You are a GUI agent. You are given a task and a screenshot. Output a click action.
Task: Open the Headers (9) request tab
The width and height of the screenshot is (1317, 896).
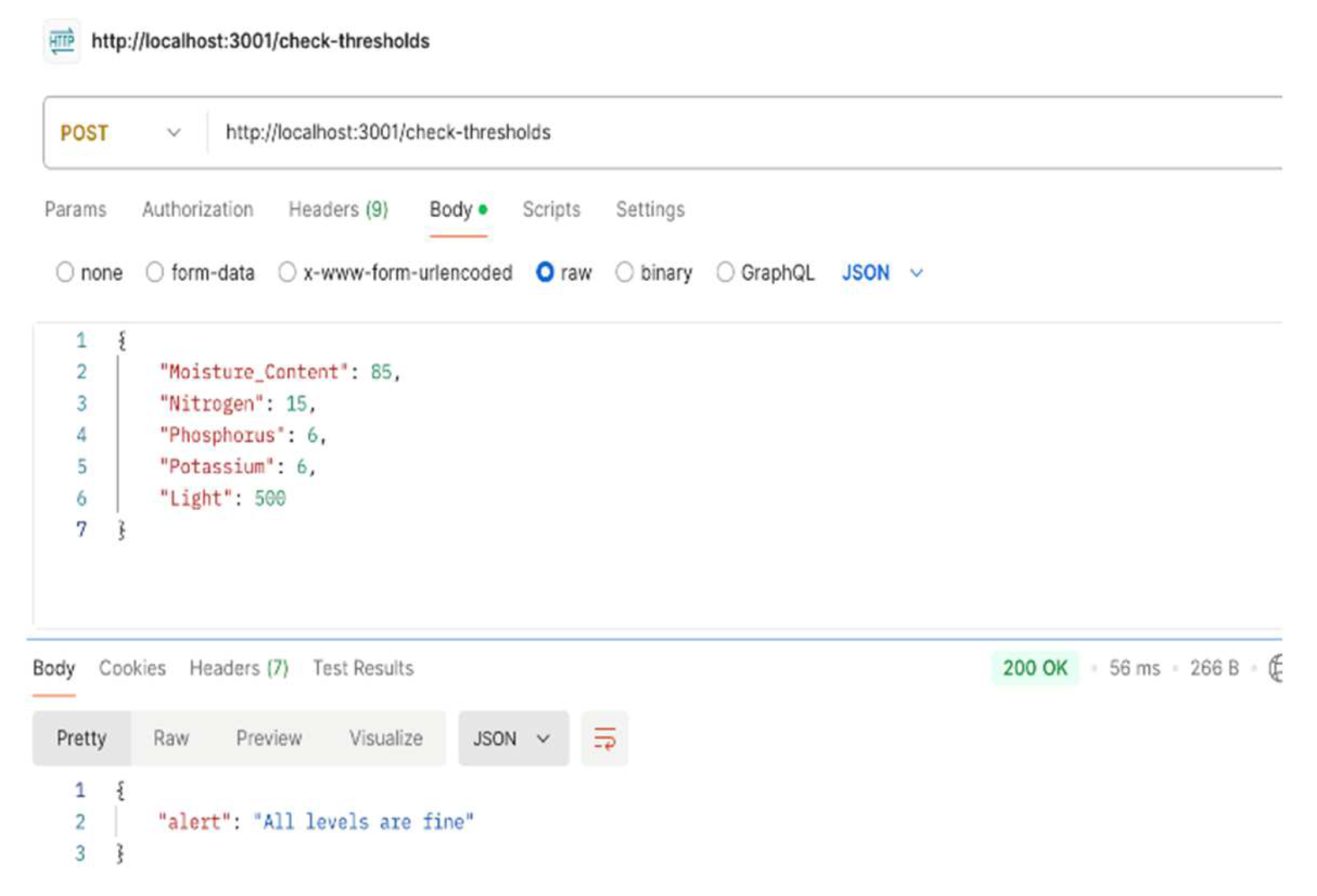point(339,209)
